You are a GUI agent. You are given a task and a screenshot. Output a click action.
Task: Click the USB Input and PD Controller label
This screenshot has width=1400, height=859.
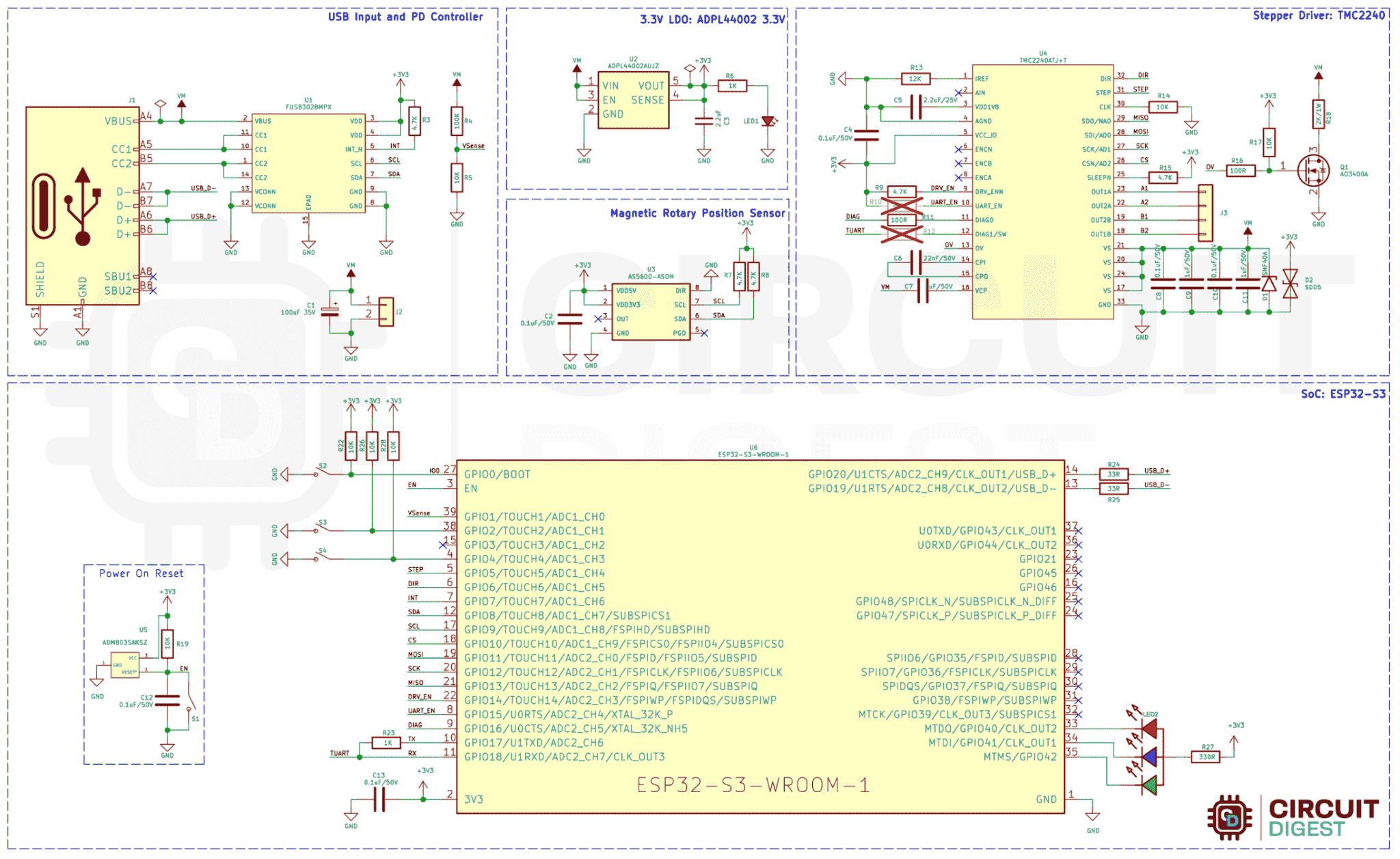point(405,16)
